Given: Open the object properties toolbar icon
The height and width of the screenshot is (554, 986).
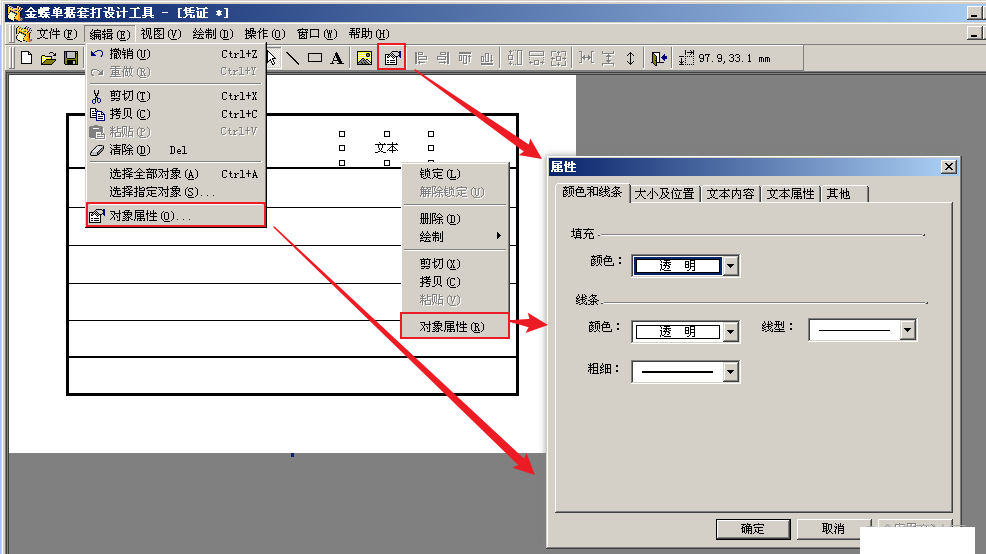Looking at the screenshot, I should (x=392, y=58).
